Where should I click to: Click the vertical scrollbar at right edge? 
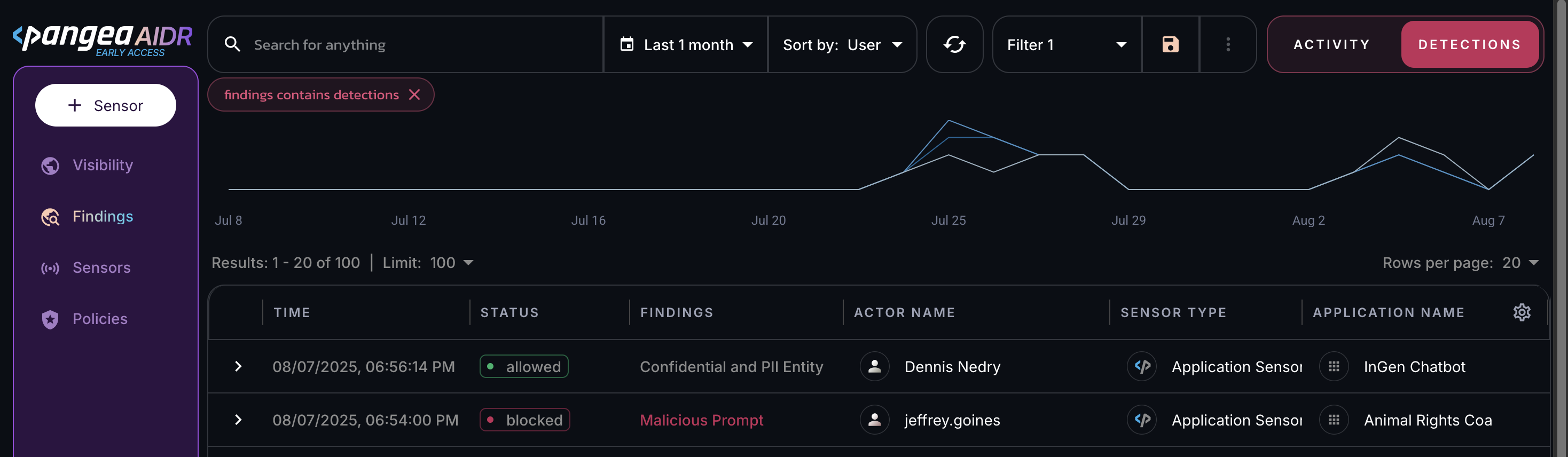click(x=1562, y=229)
